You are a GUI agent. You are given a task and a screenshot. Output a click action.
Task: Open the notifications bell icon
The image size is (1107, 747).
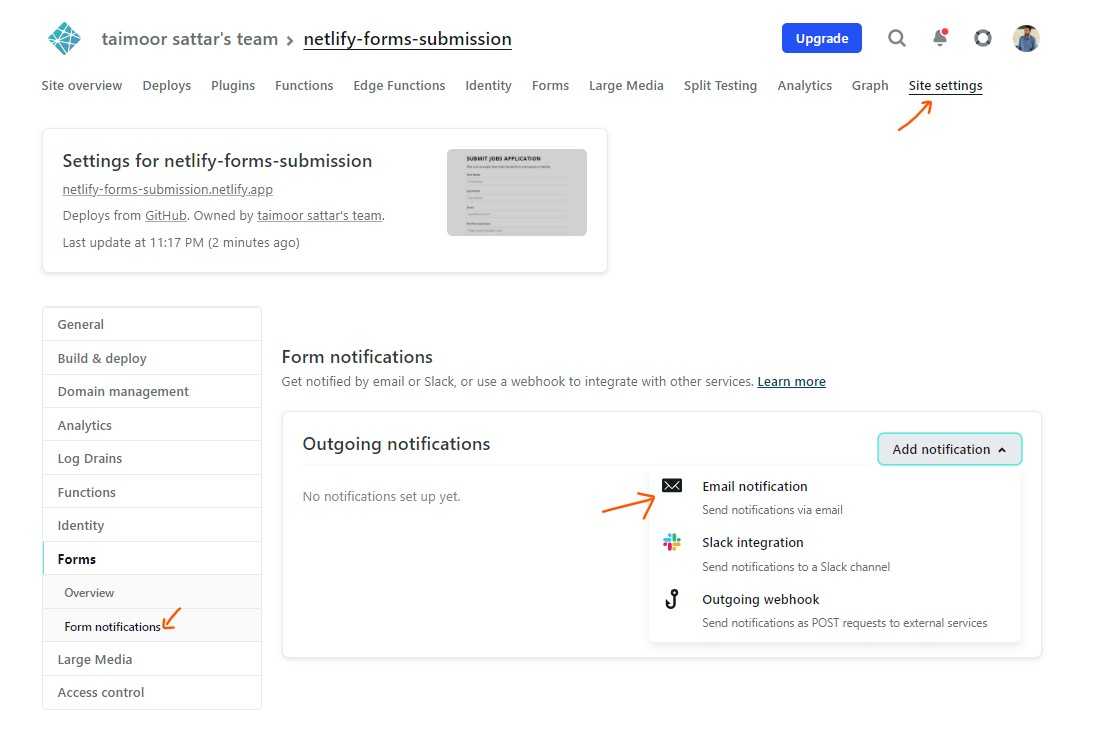[940, 38]
